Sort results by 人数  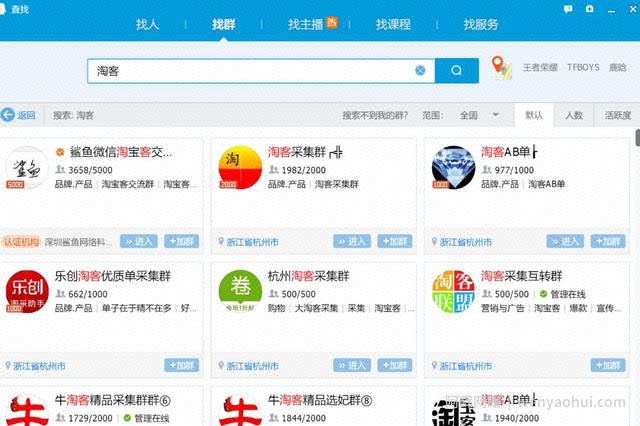[574, 115]
